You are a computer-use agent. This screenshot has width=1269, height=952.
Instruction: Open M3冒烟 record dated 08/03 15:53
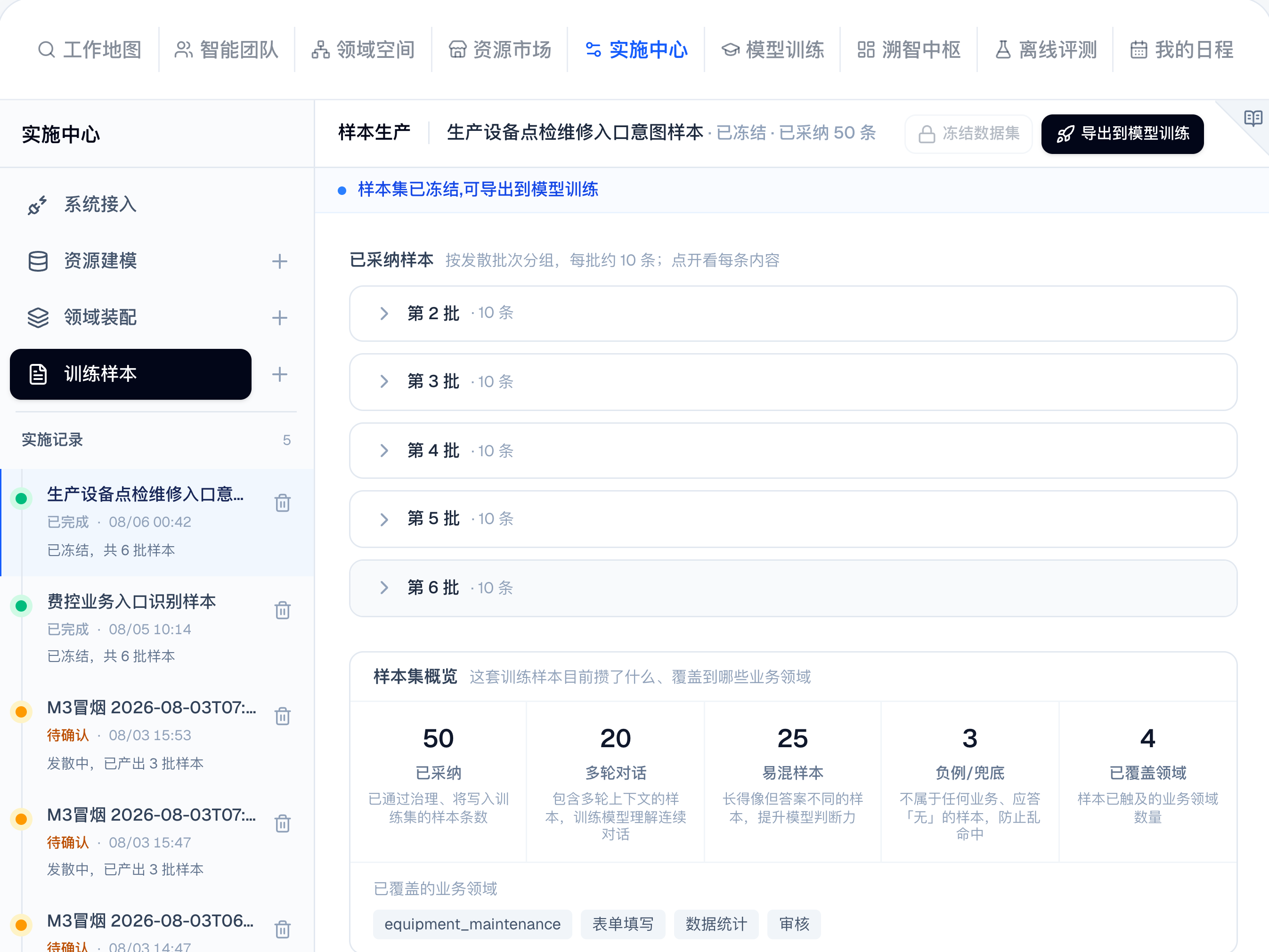157,735
